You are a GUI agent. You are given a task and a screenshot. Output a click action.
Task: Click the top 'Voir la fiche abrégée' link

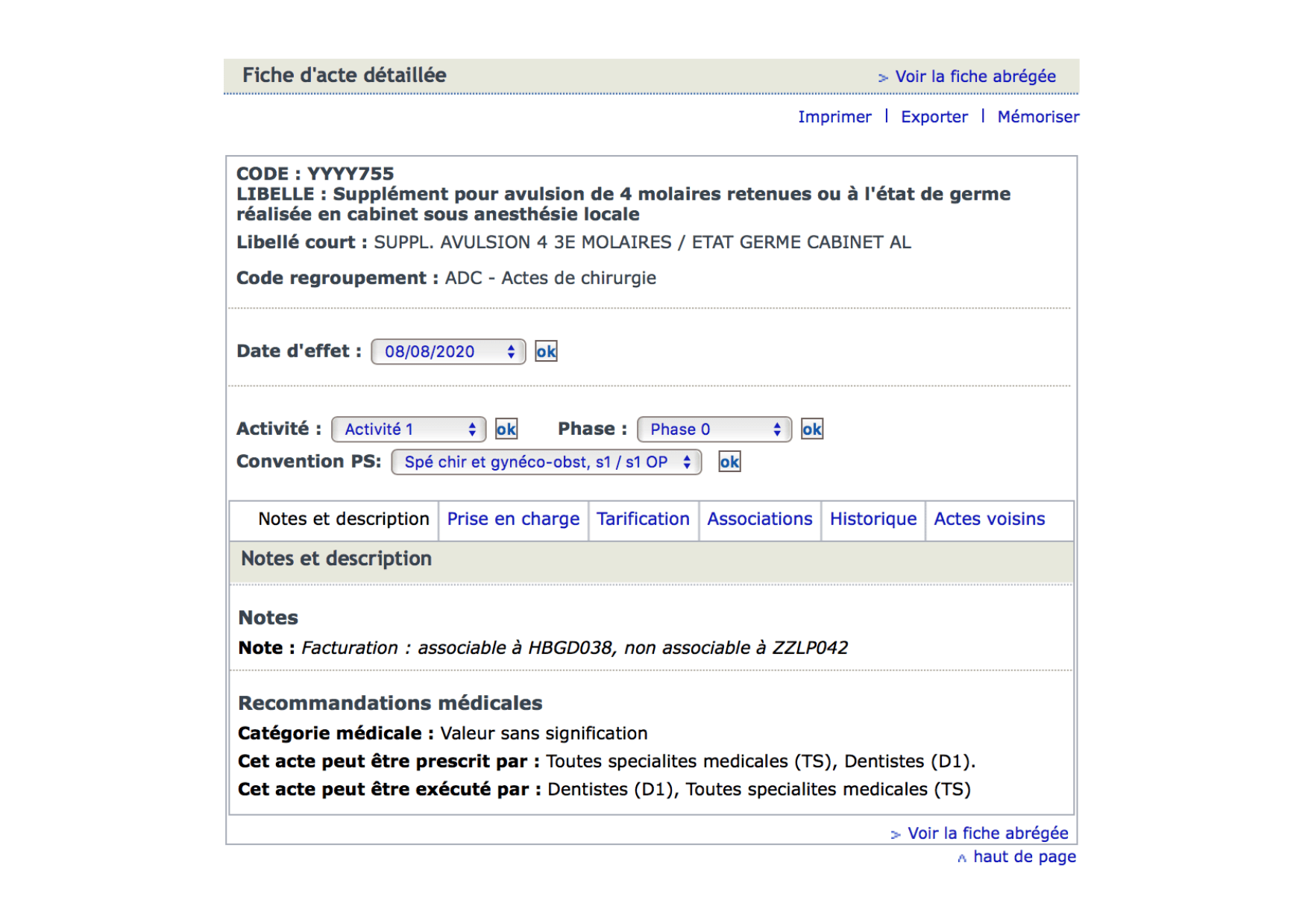click(x=974, y=77)
